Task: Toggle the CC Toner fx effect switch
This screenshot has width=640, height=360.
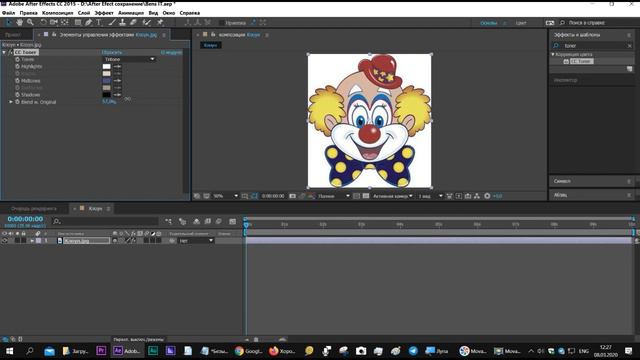Action: (10, 52)
